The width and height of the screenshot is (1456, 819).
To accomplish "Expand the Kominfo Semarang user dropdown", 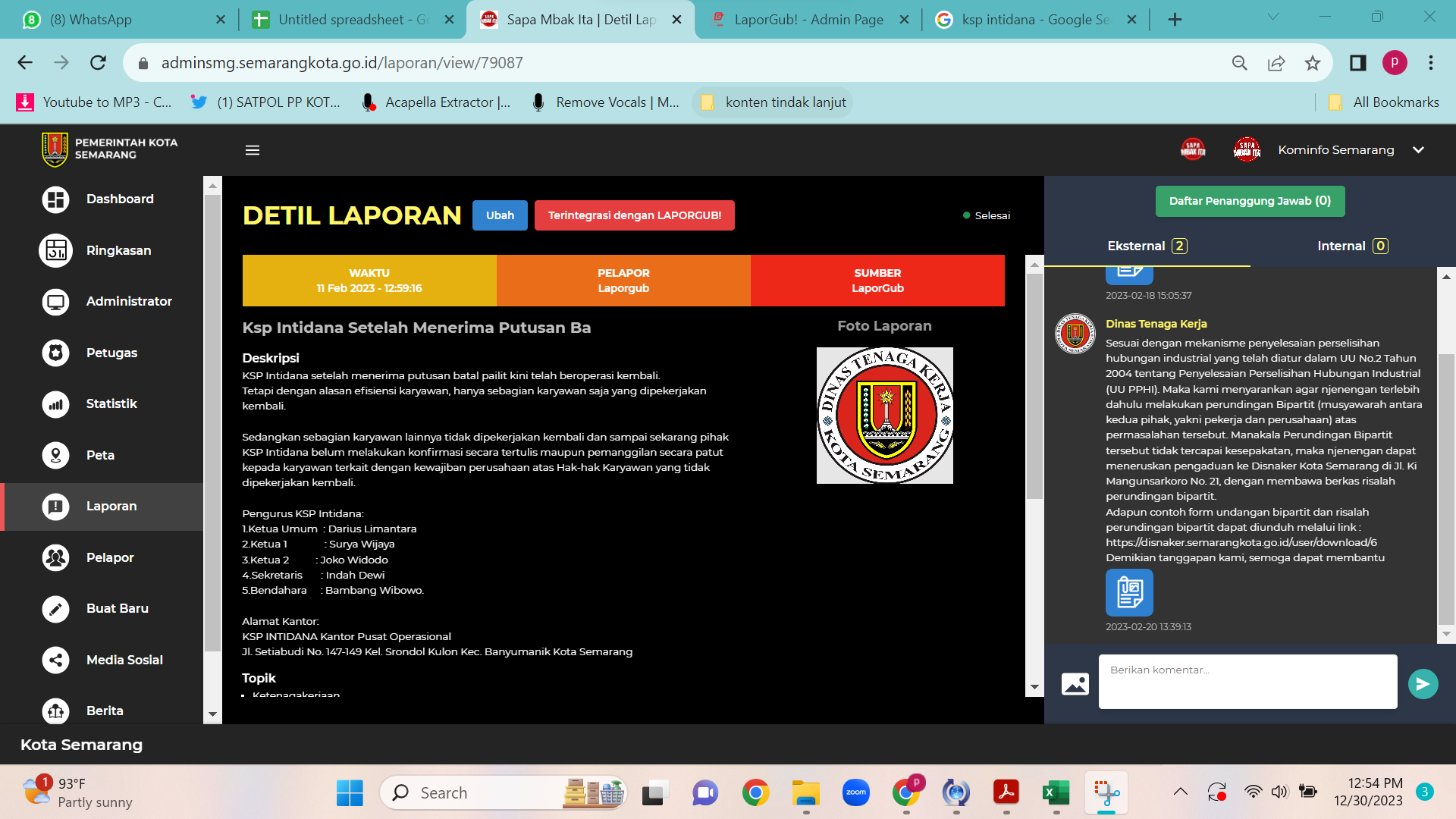I will [1418, 150].
